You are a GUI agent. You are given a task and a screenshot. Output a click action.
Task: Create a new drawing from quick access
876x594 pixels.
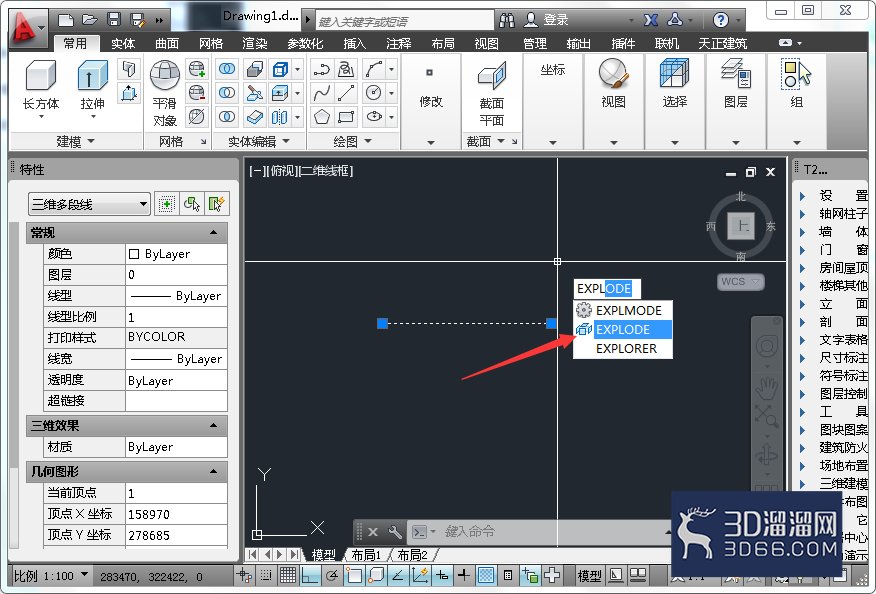coord(66,21)
